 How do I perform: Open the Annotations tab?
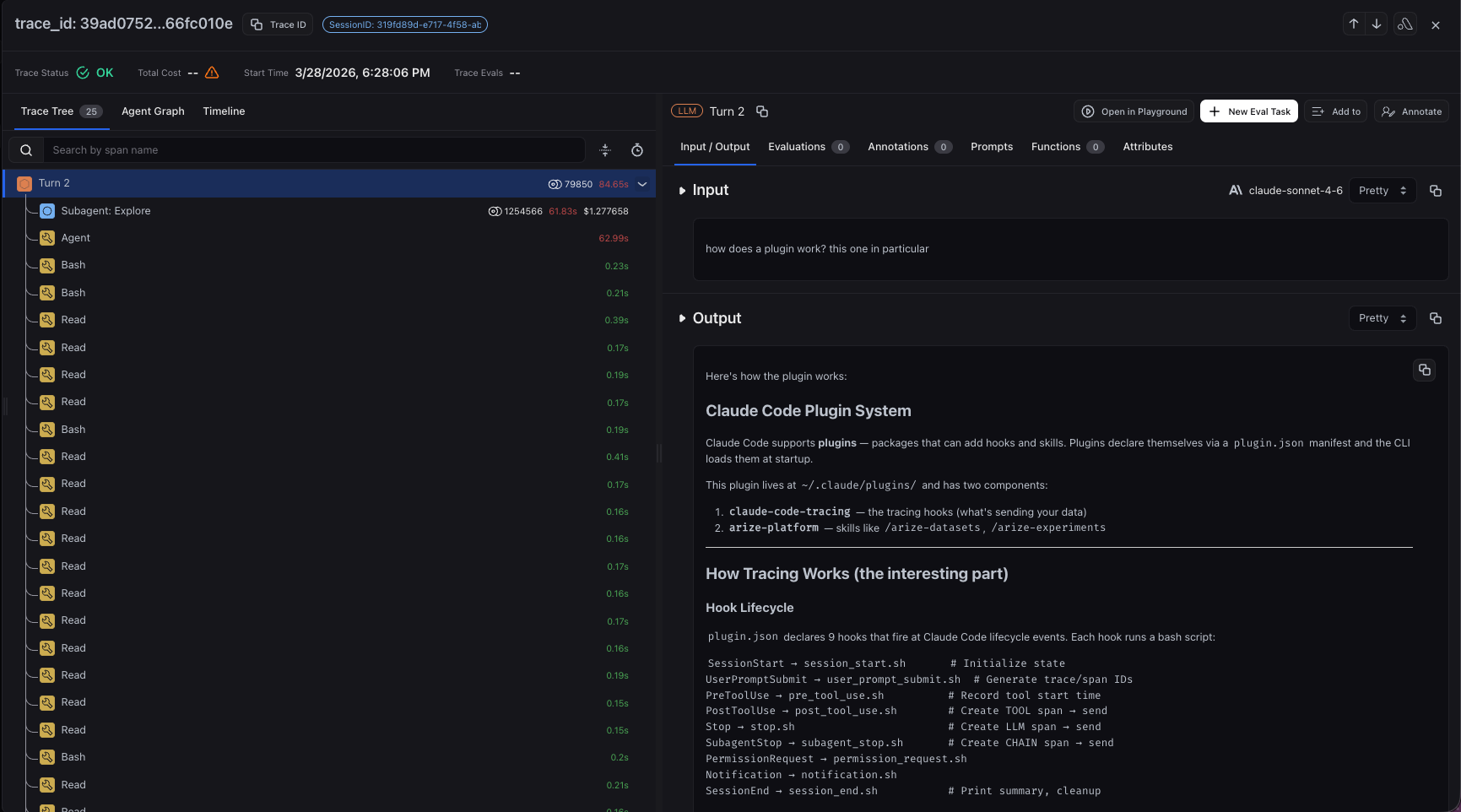(910, 147)
